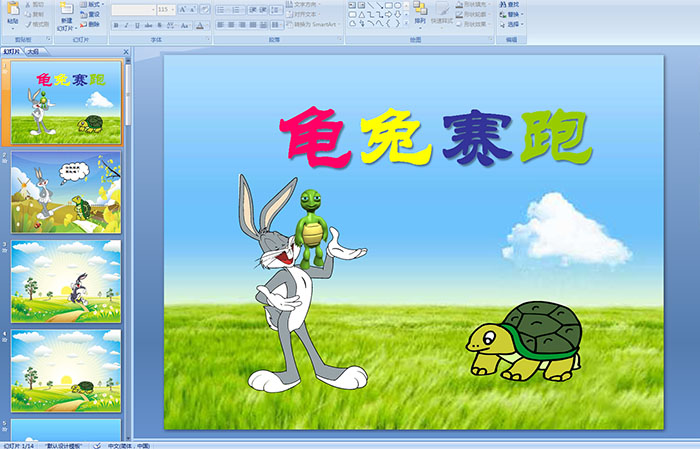
Task: Toggle Align Text Right
Action: point(242,25)
